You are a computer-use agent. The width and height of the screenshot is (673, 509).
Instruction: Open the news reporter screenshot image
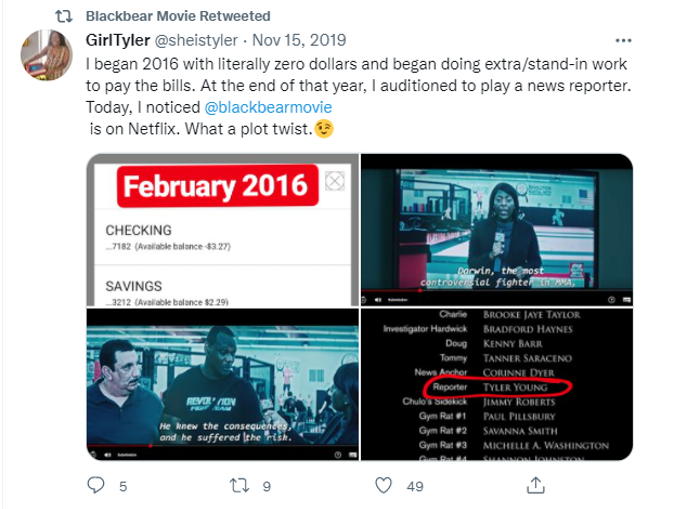click(497, 230)
